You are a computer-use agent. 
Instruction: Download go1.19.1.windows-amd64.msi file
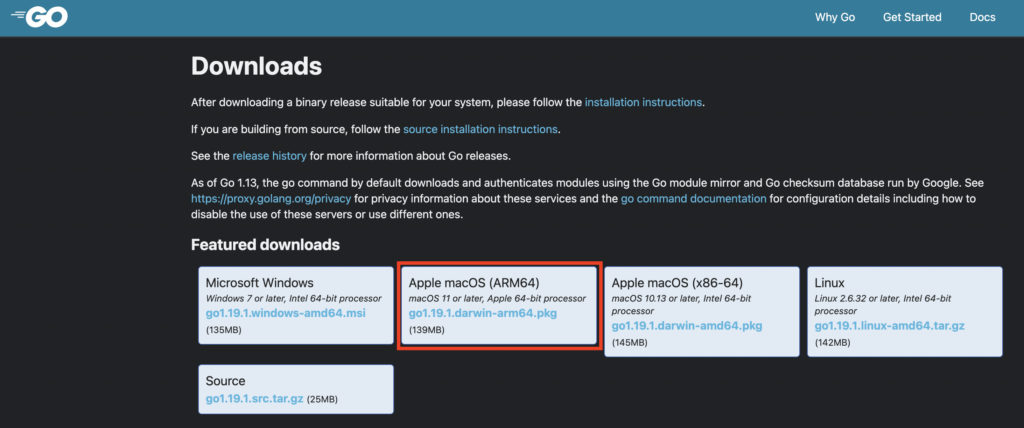282,313
